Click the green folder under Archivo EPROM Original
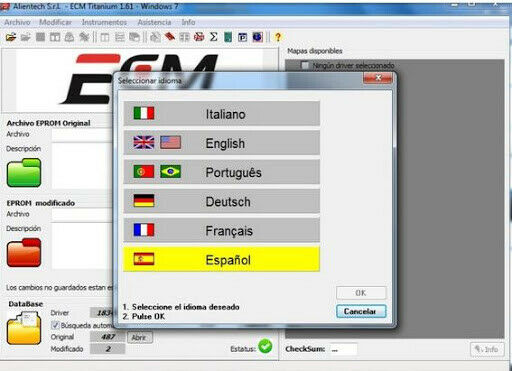This screenshot has width=512, height=371. [x=24, y=173]
